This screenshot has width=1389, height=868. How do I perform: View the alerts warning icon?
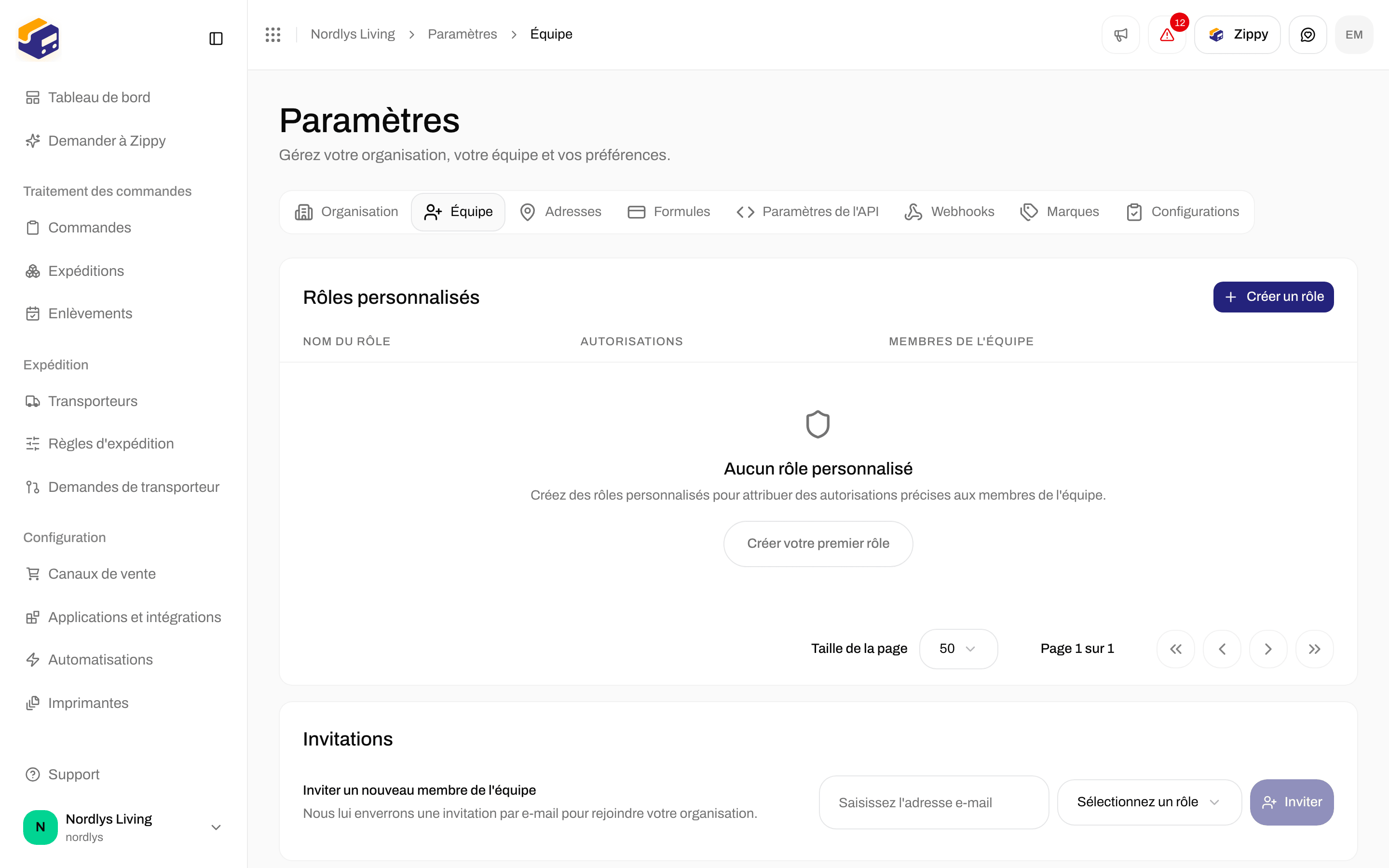[x=1167, y=35]
